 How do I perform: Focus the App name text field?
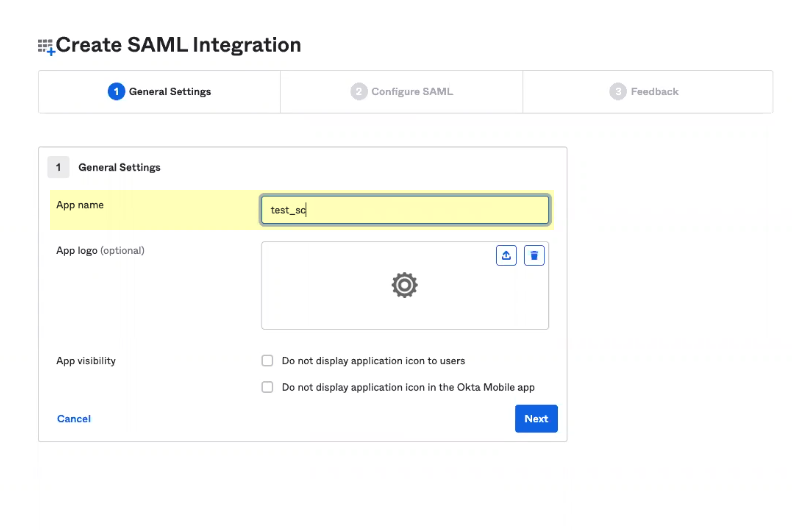[404, 210]
